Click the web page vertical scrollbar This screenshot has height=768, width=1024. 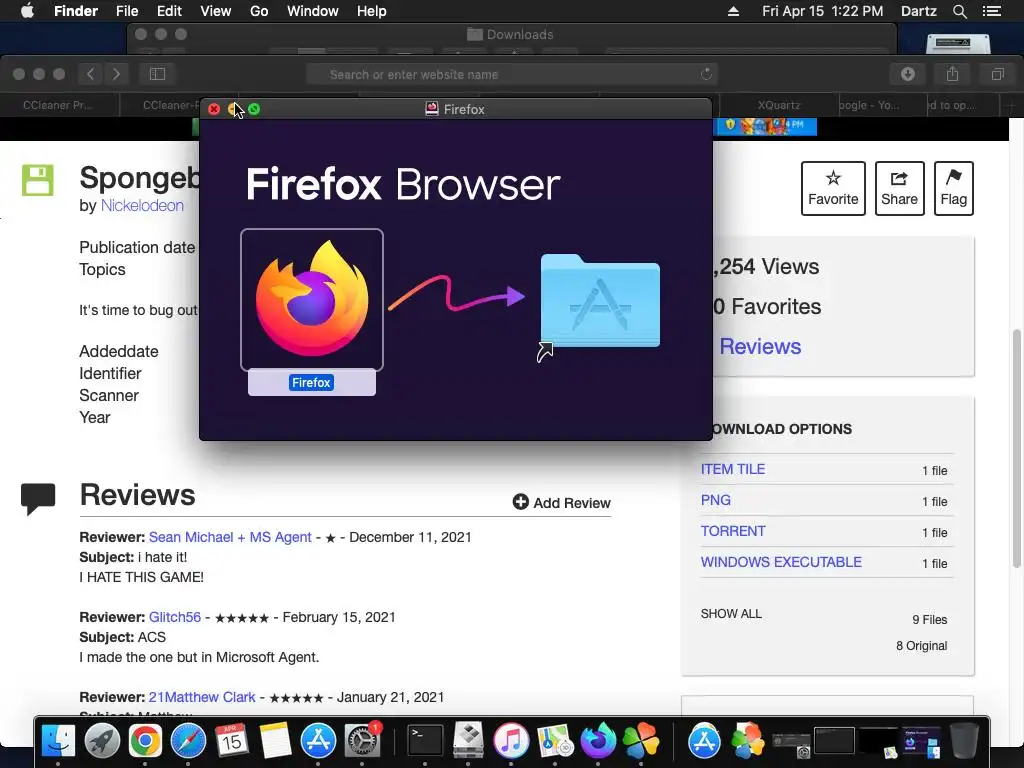pos(1017,448)
